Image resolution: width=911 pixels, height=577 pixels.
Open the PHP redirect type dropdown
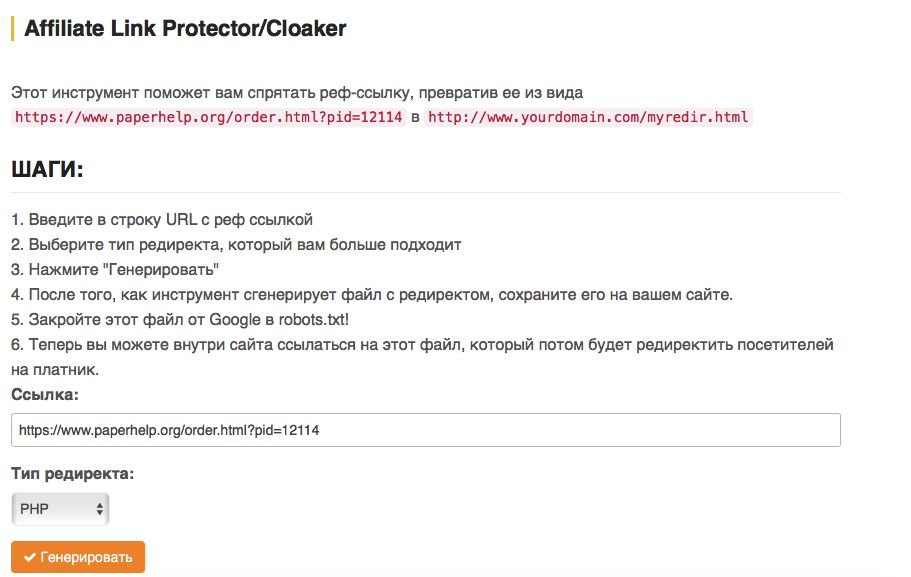(60, 509)
